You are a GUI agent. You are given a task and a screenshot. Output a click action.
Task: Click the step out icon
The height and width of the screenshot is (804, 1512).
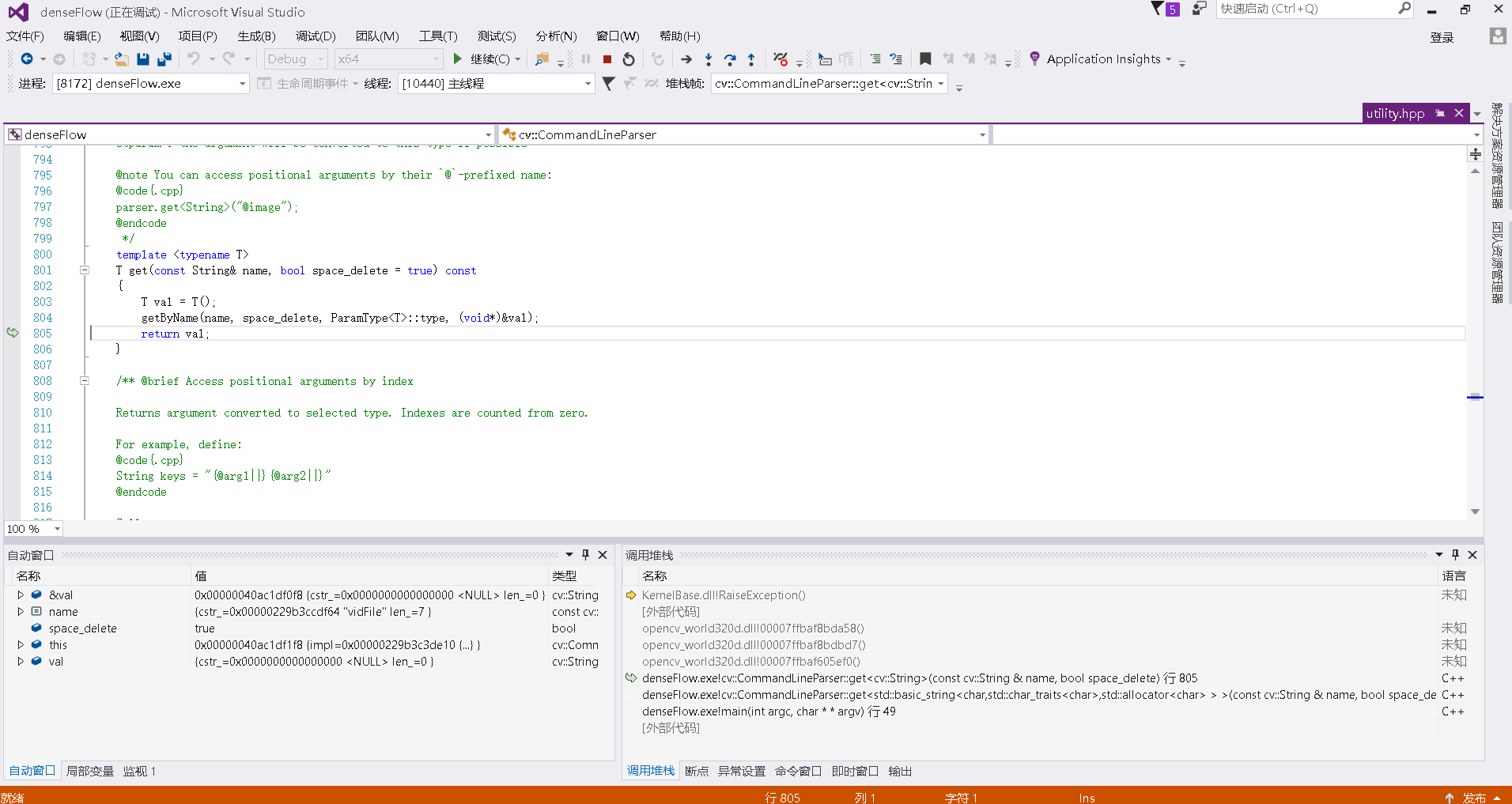pyautogui.click(x=751, y=59)
